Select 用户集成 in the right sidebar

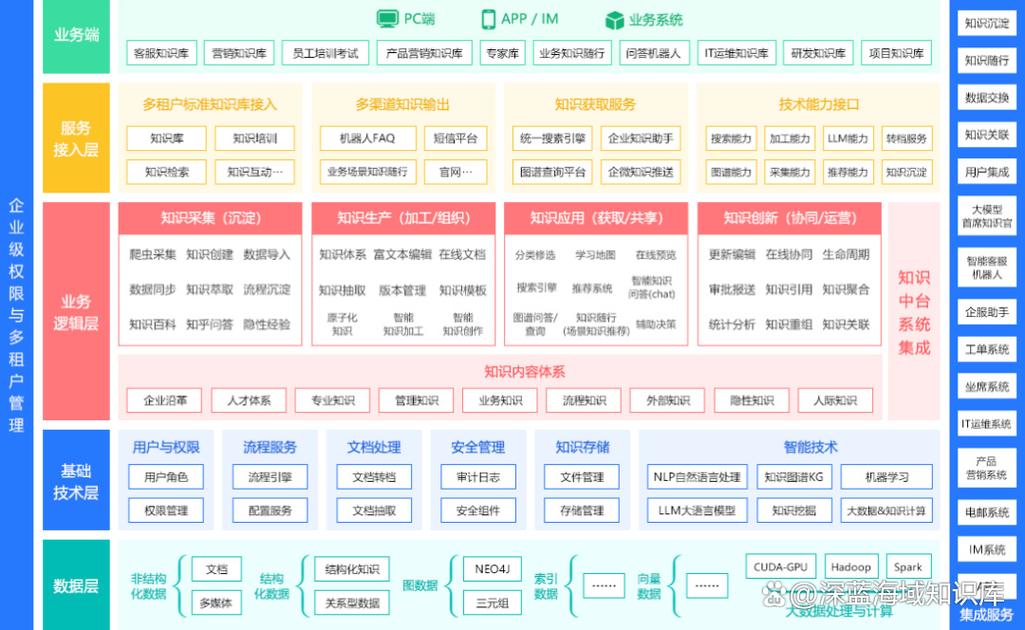point(986,173)
